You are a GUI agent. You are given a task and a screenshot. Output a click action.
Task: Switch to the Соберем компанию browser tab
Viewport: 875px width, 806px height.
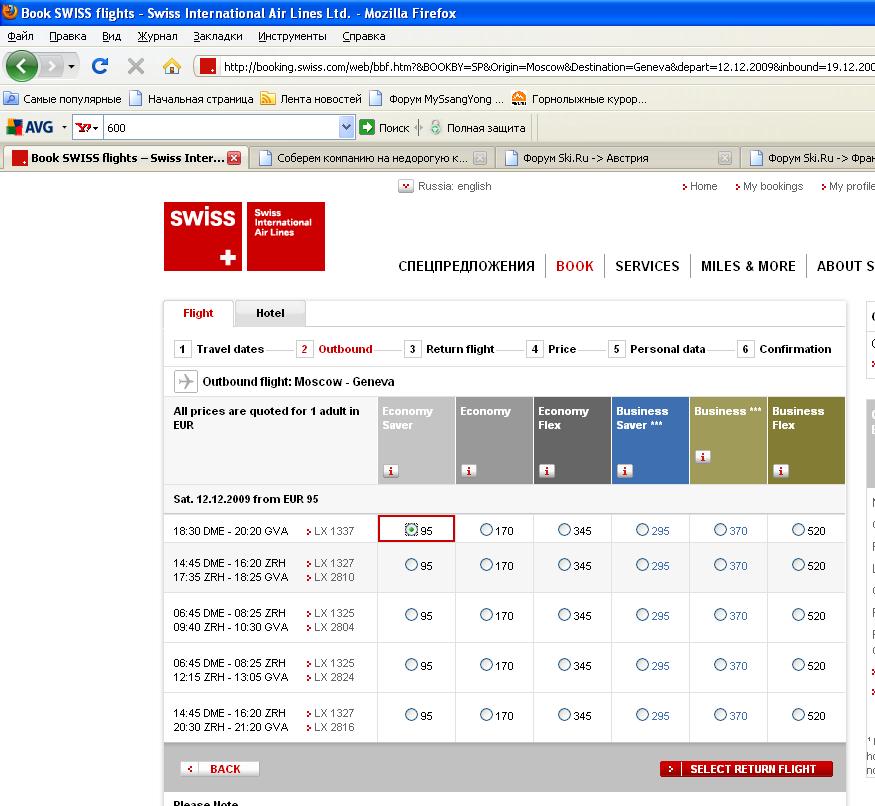point(372,158)
